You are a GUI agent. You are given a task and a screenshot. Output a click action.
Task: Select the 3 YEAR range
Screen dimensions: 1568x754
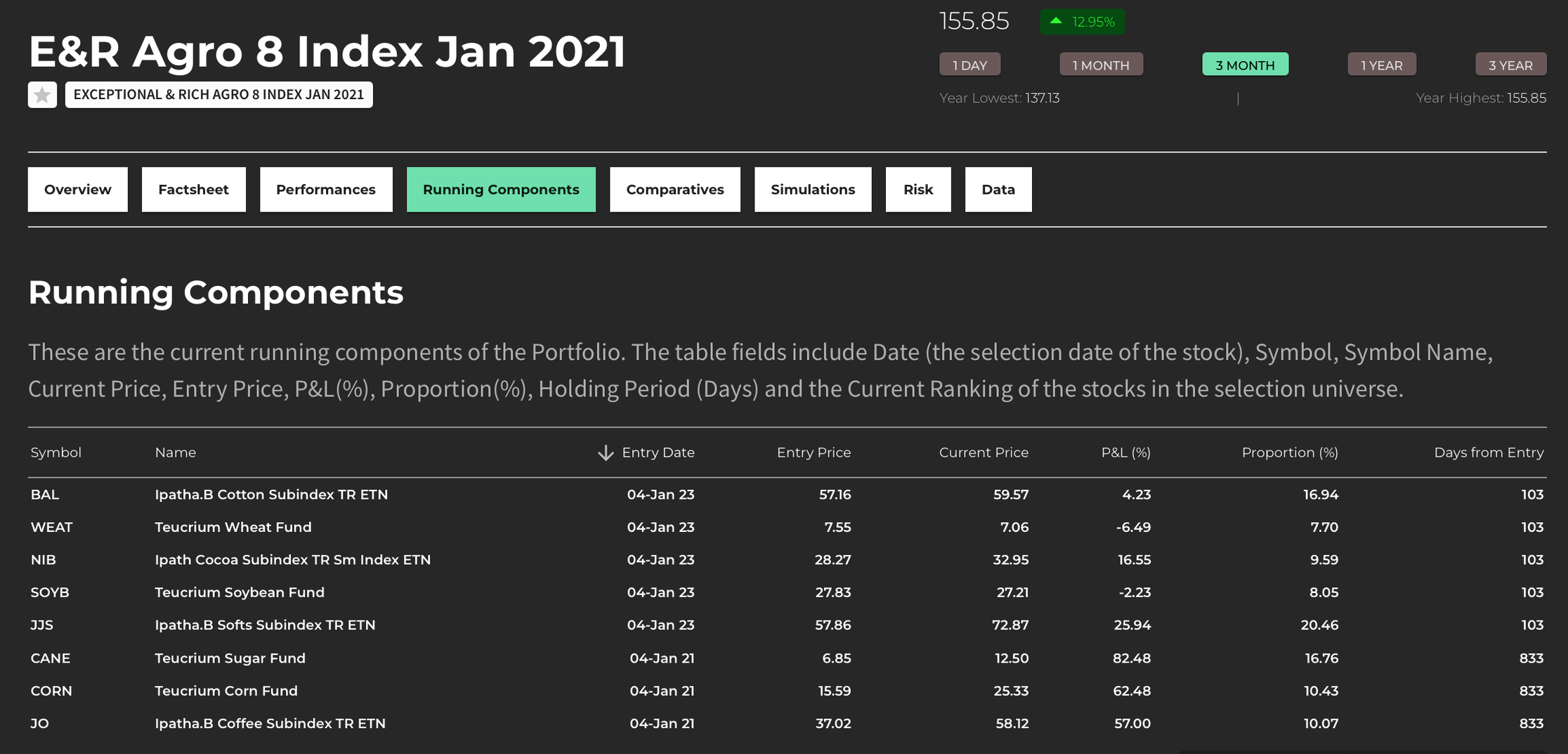click(x=1510, y=65)
